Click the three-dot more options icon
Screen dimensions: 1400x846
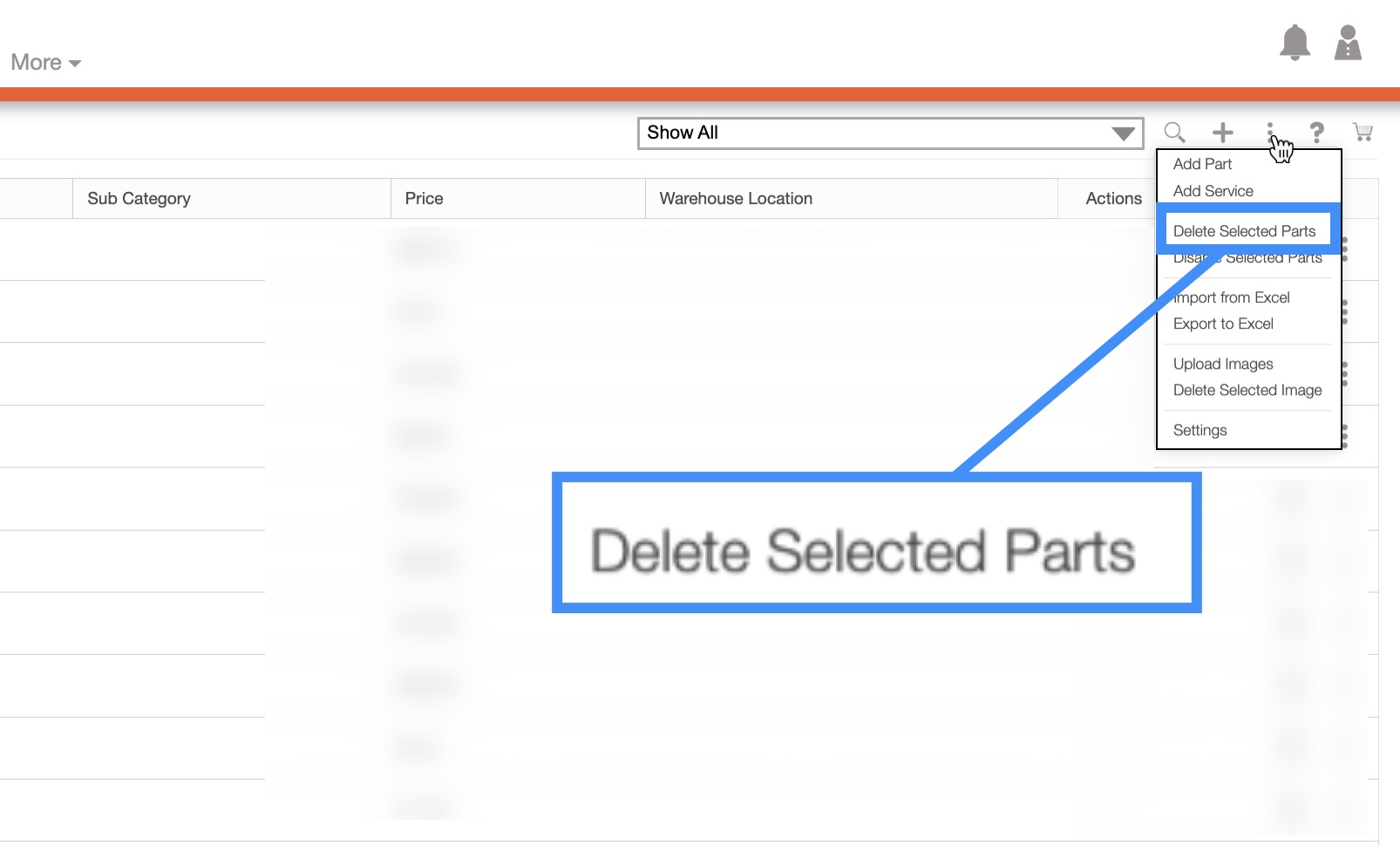click(x=1270, y=131)
